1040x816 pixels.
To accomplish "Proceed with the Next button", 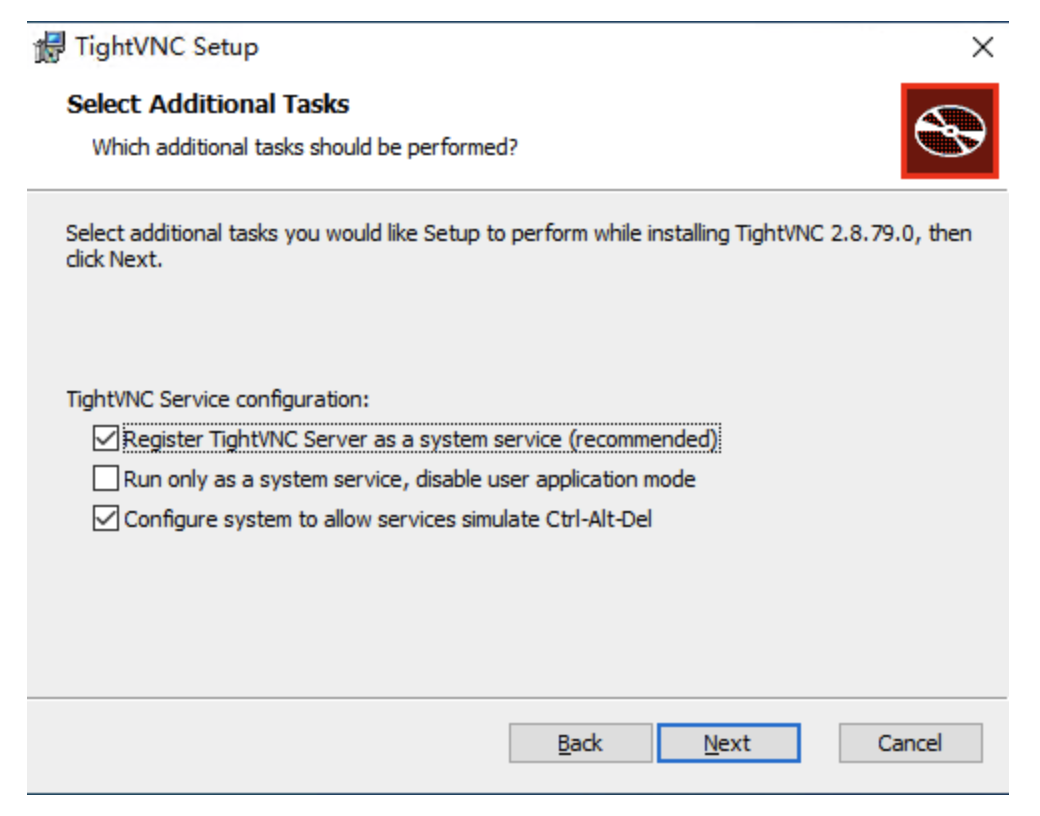I will click(728, 743).
